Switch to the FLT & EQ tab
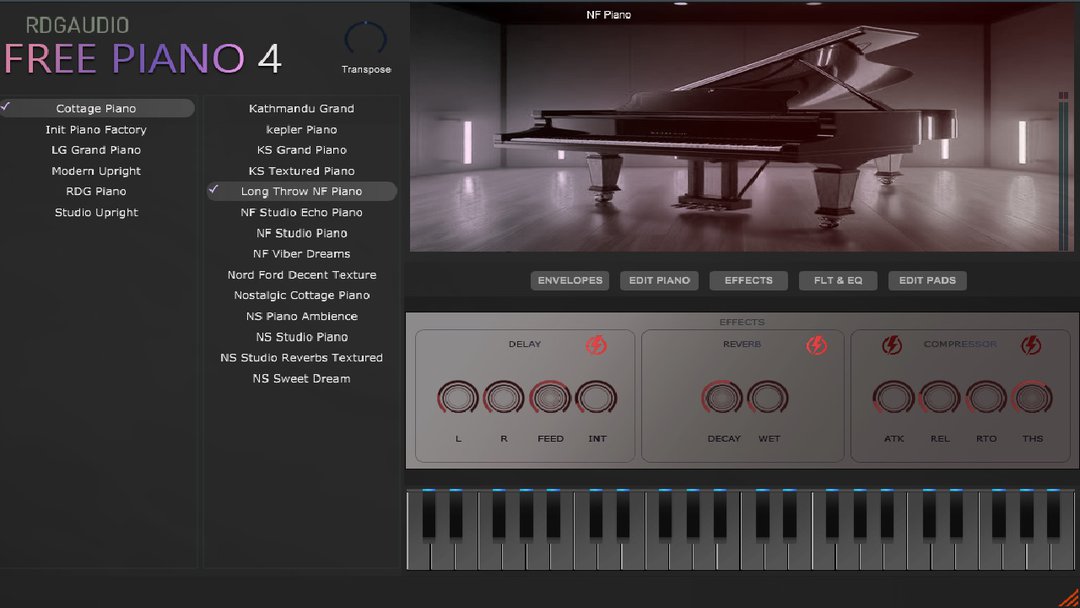This screenshot has width=1080, height=608. pyautogui.click(x=838, y=280)
